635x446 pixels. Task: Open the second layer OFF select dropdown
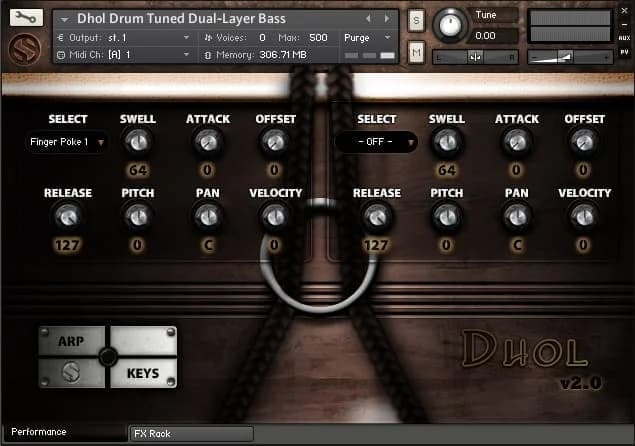point(376,142)
